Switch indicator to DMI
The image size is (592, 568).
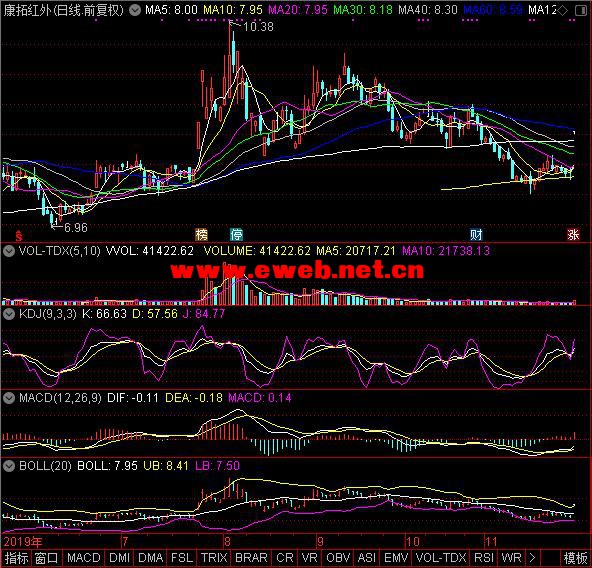pos(119,558)
